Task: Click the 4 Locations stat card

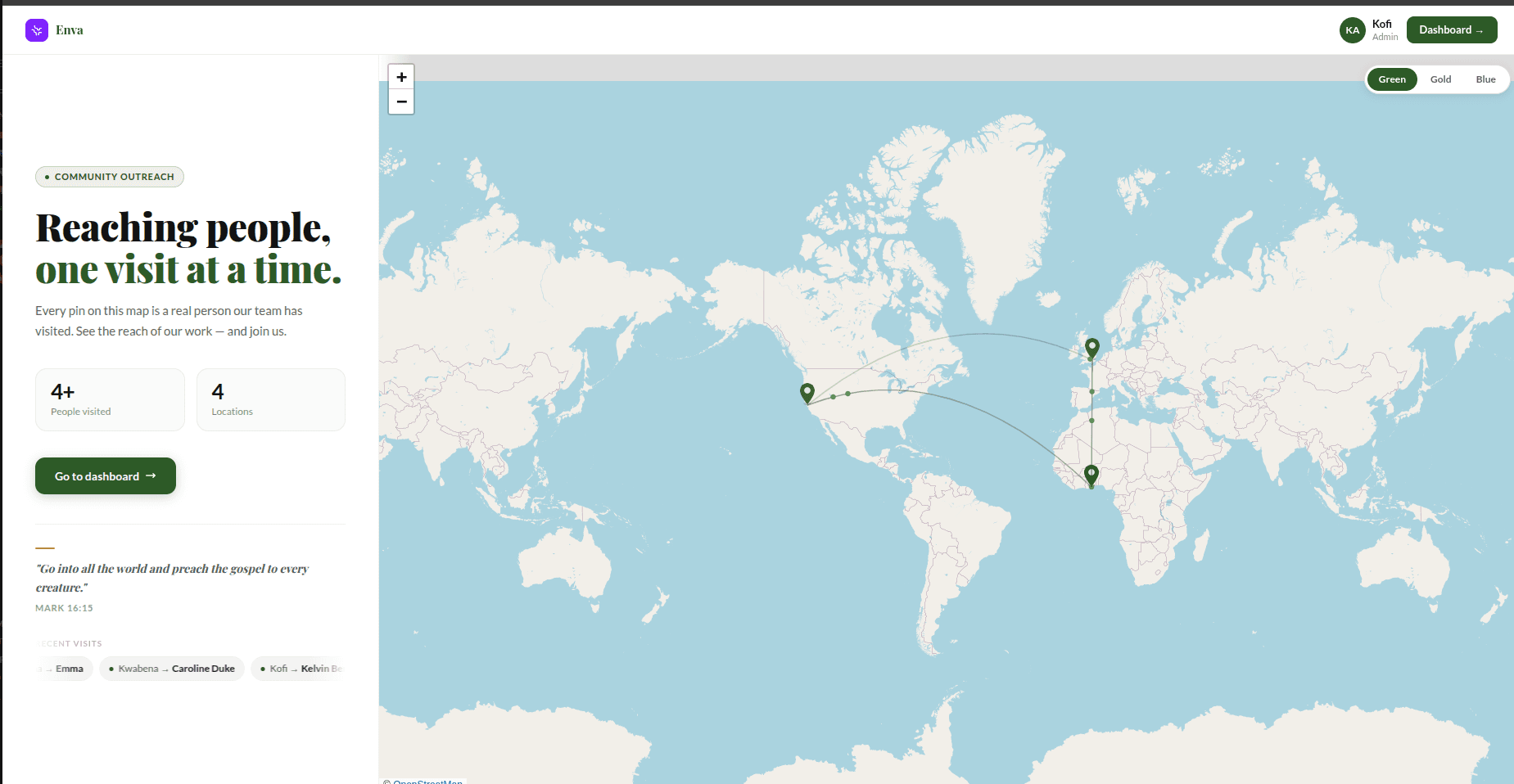Action: 270,399
